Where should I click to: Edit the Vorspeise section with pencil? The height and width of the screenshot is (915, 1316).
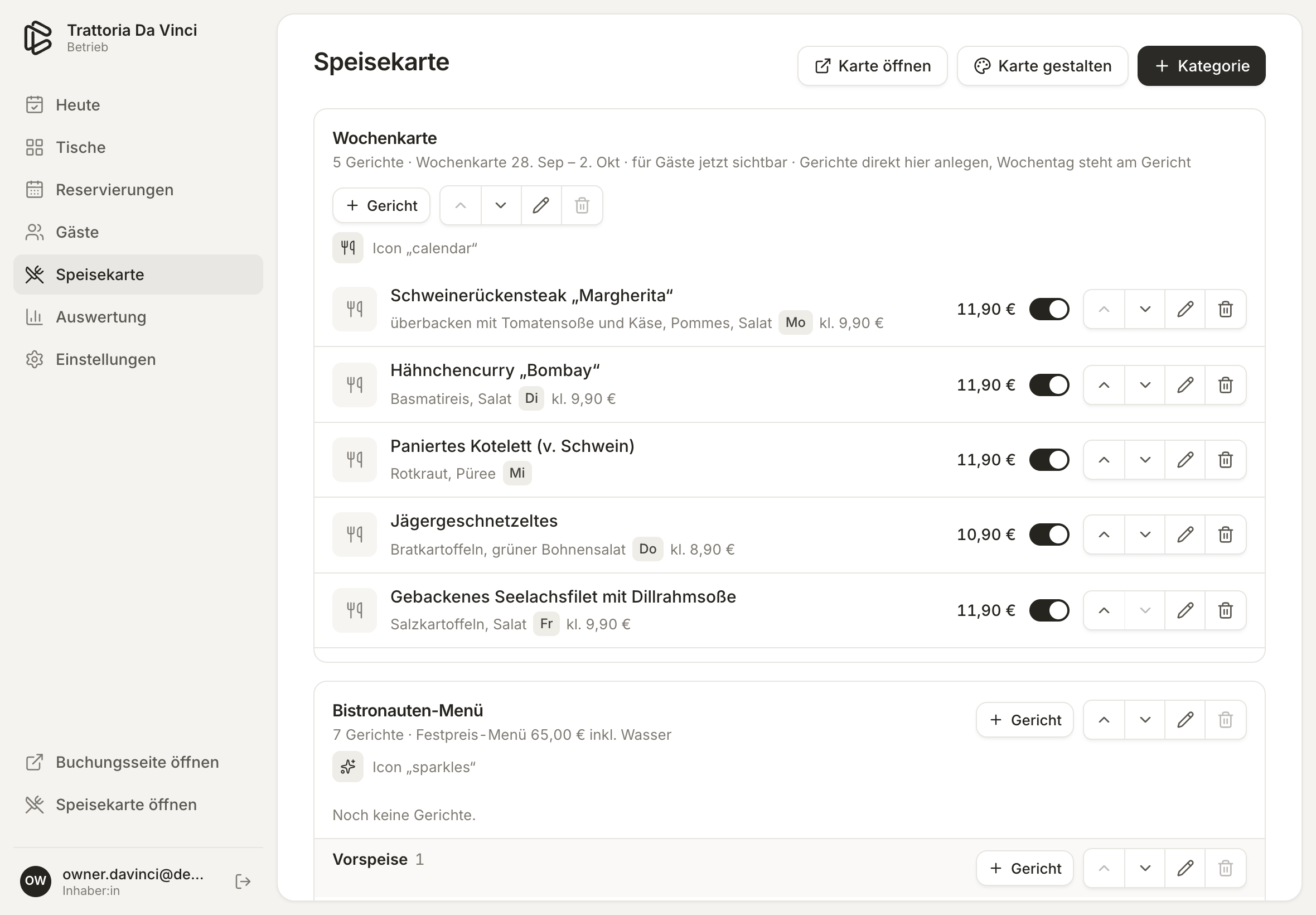(1185, 868)
